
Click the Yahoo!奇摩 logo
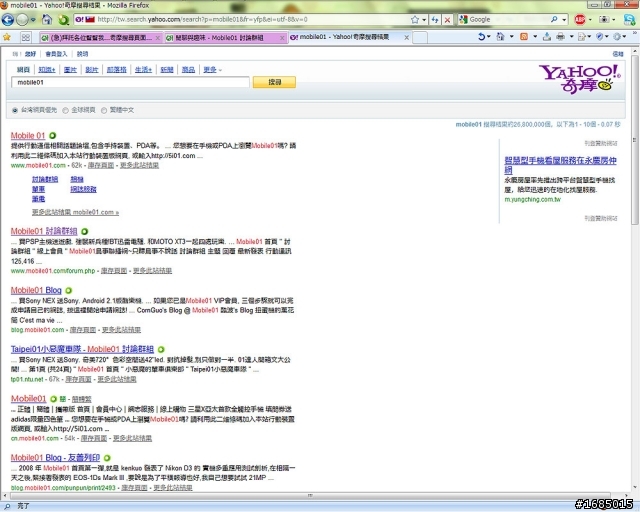pos(580,78)
